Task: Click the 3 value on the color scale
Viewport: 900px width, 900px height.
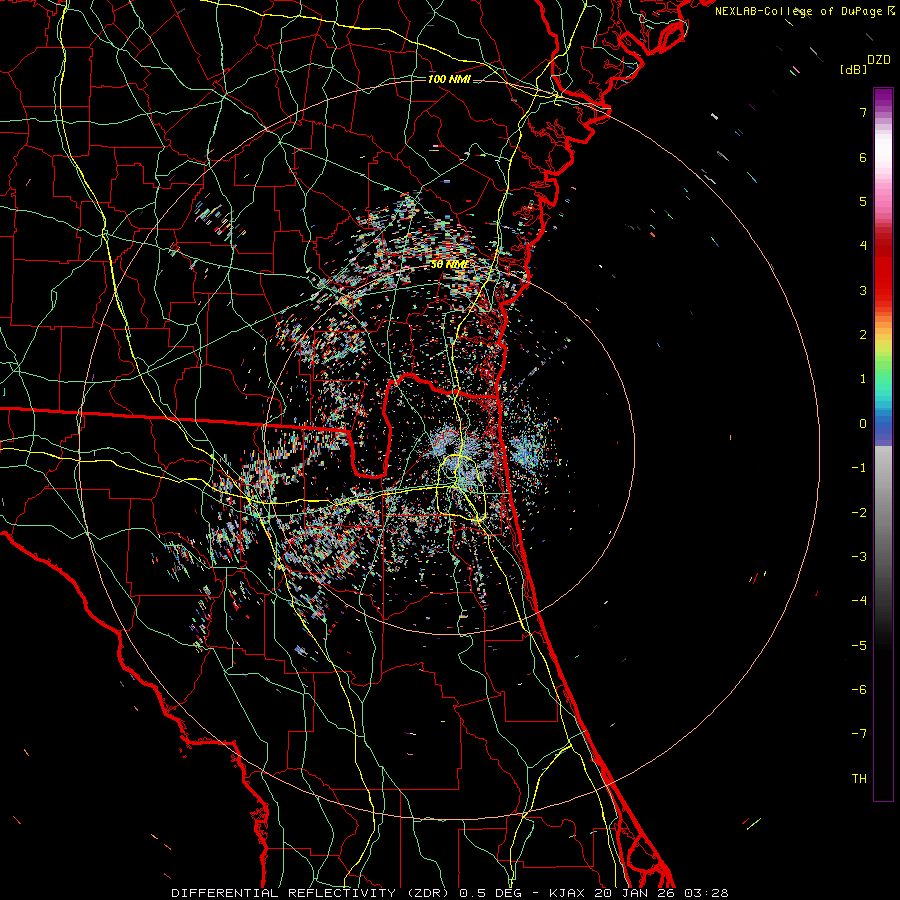Action: pyautogui.click(x=863, y=290)
